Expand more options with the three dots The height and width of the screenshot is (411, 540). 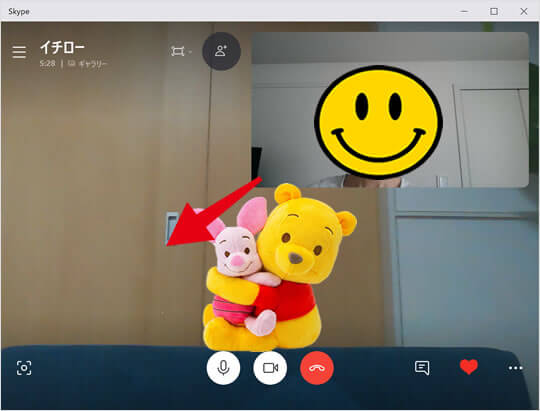[x=516, y=368]
